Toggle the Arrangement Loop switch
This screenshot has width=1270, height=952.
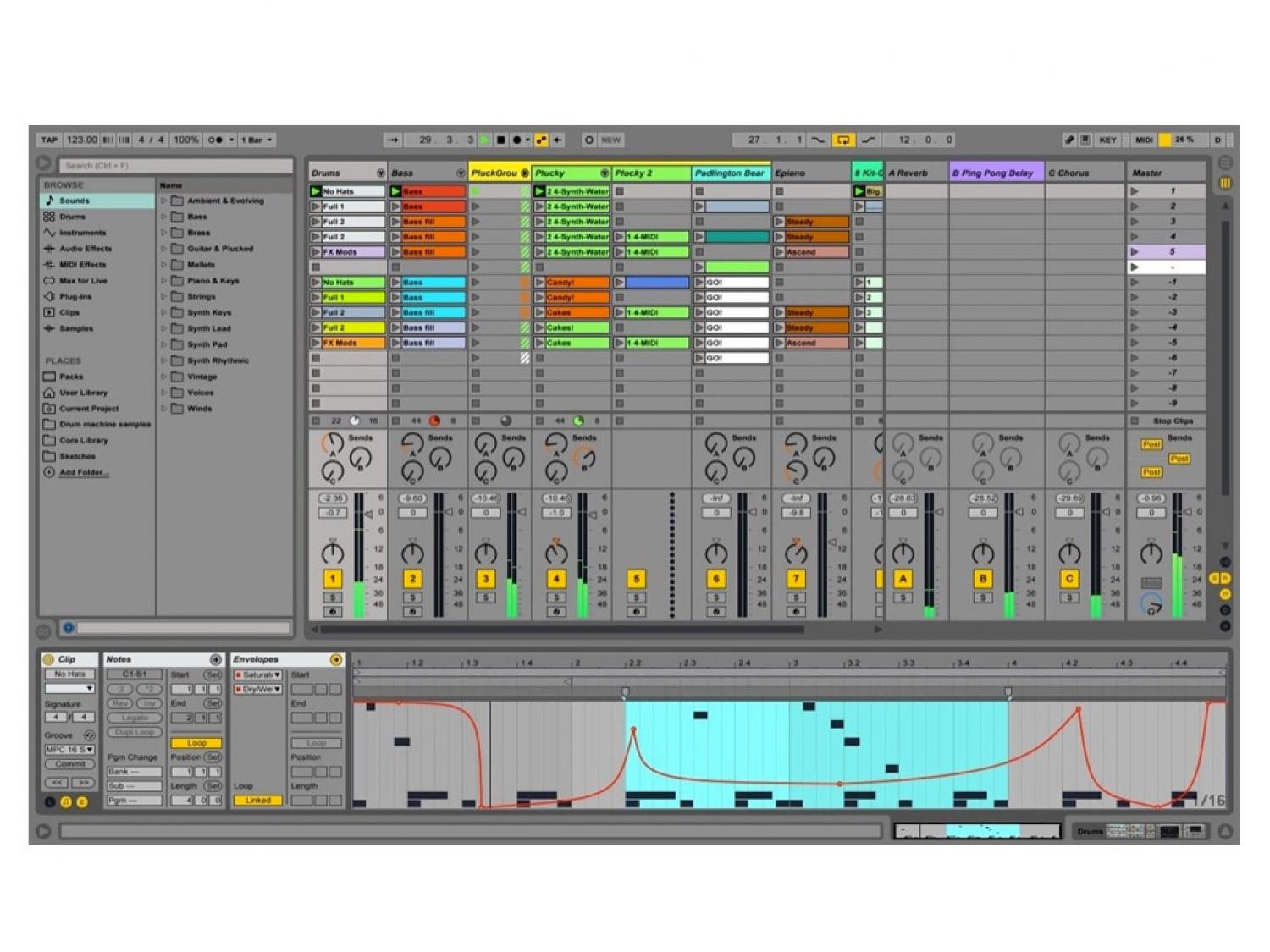[842, 140]
